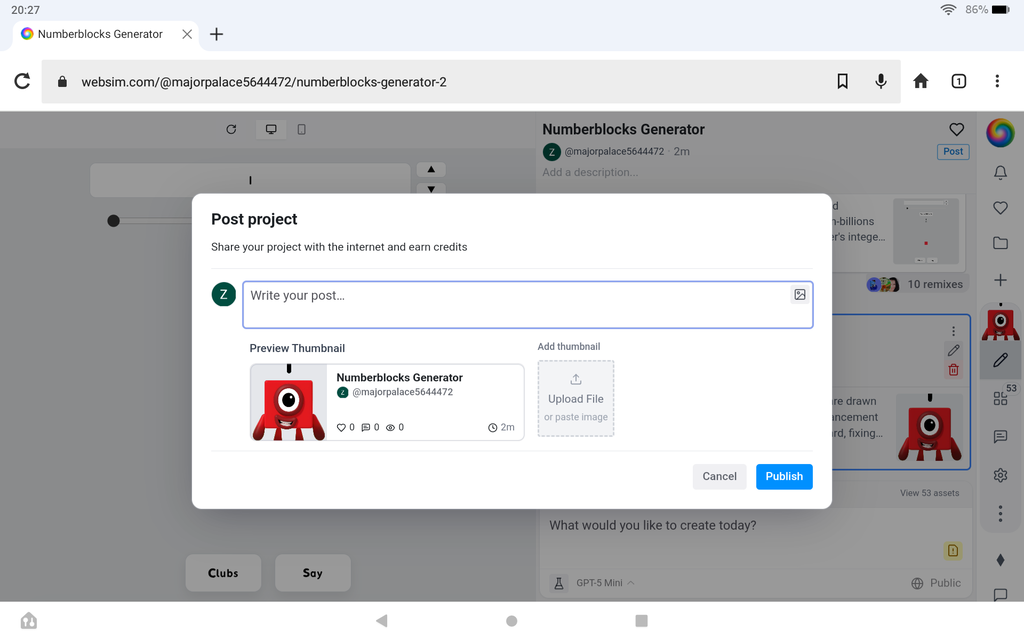Click the plus icon in the sidebar
This screenshot has width=1024, height=640.
click(x=1000, y=280)
